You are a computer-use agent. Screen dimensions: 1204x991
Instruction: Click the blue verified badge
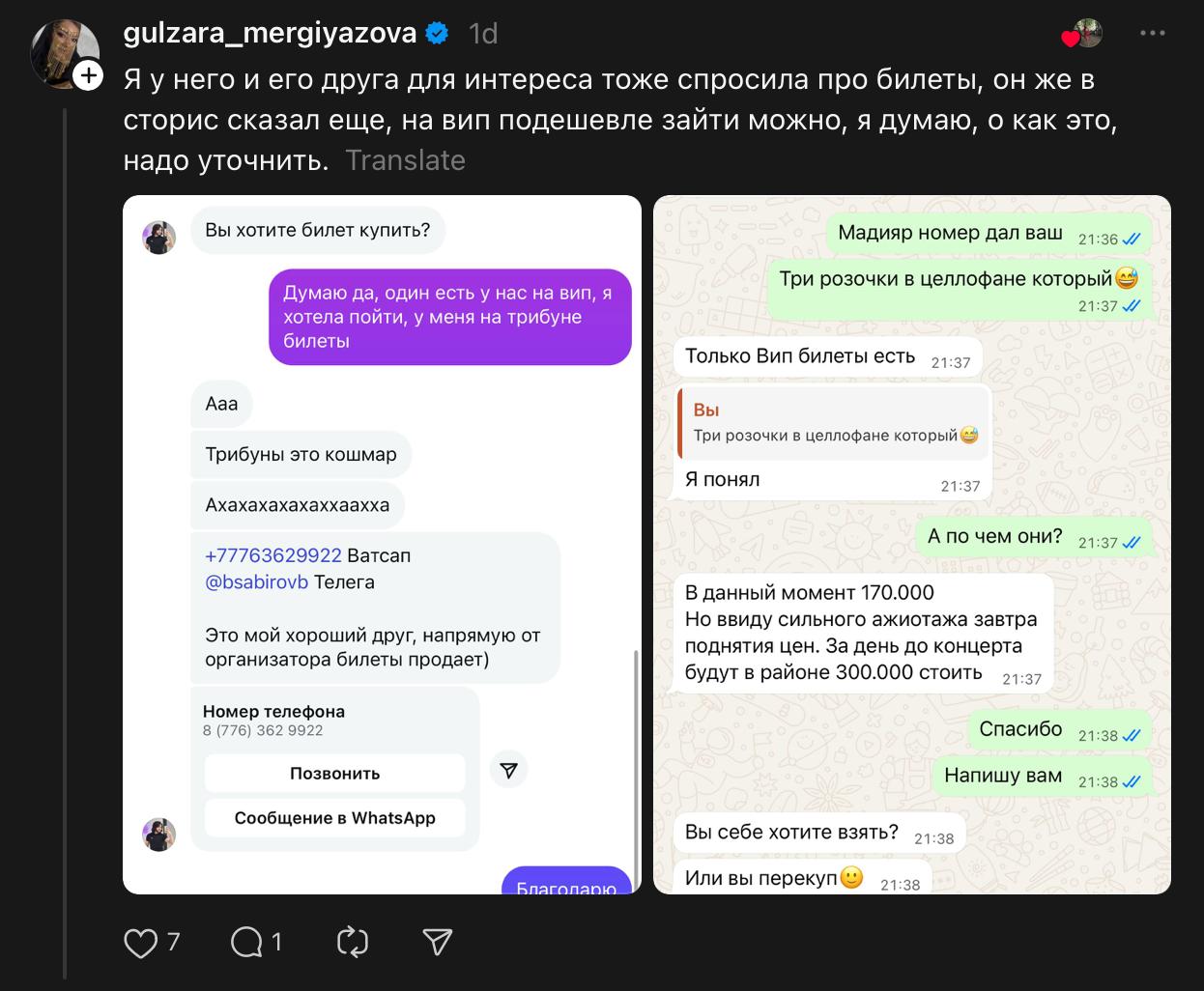tap(437, 34)
